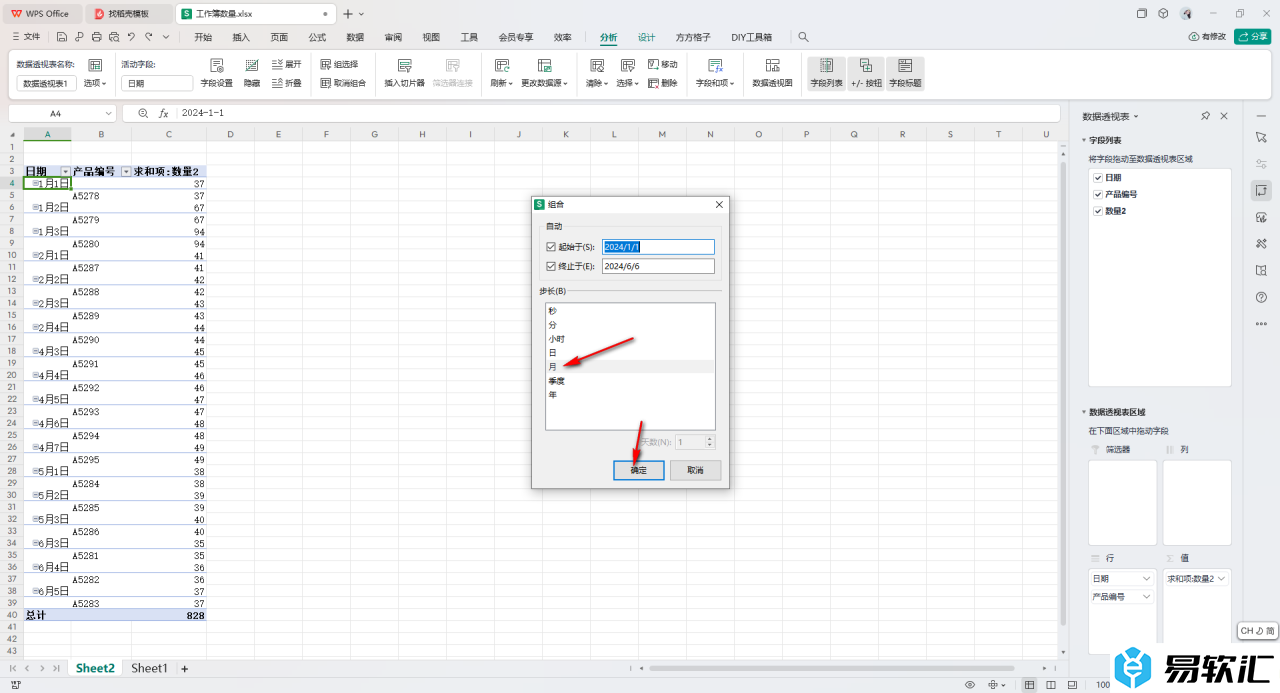Open the 日期 column filter dropdown
Viewport: 1280px width, 693px height.
click(x=66, y=172)
